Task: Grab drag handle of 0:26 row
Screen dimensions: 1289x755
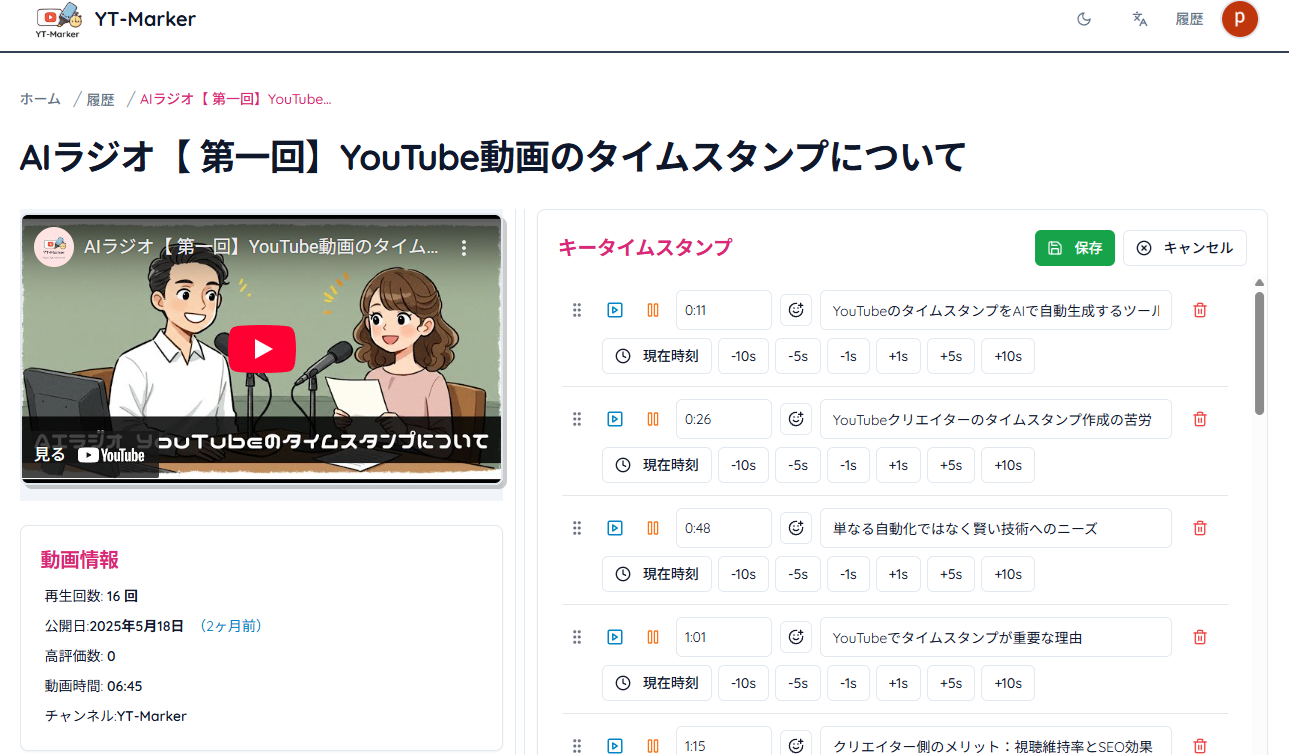Action: point(577,419)
